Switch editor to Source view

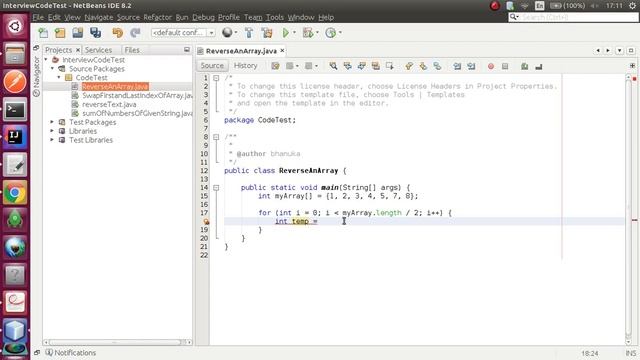tap(212, 66)
